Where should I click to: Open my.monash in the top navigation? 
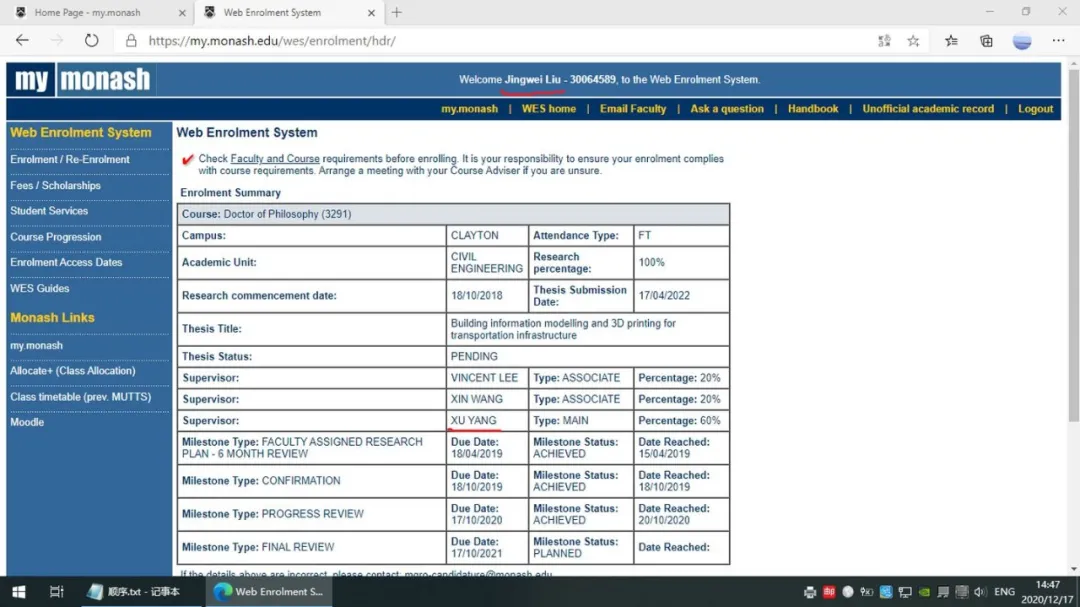coord(469,109)
